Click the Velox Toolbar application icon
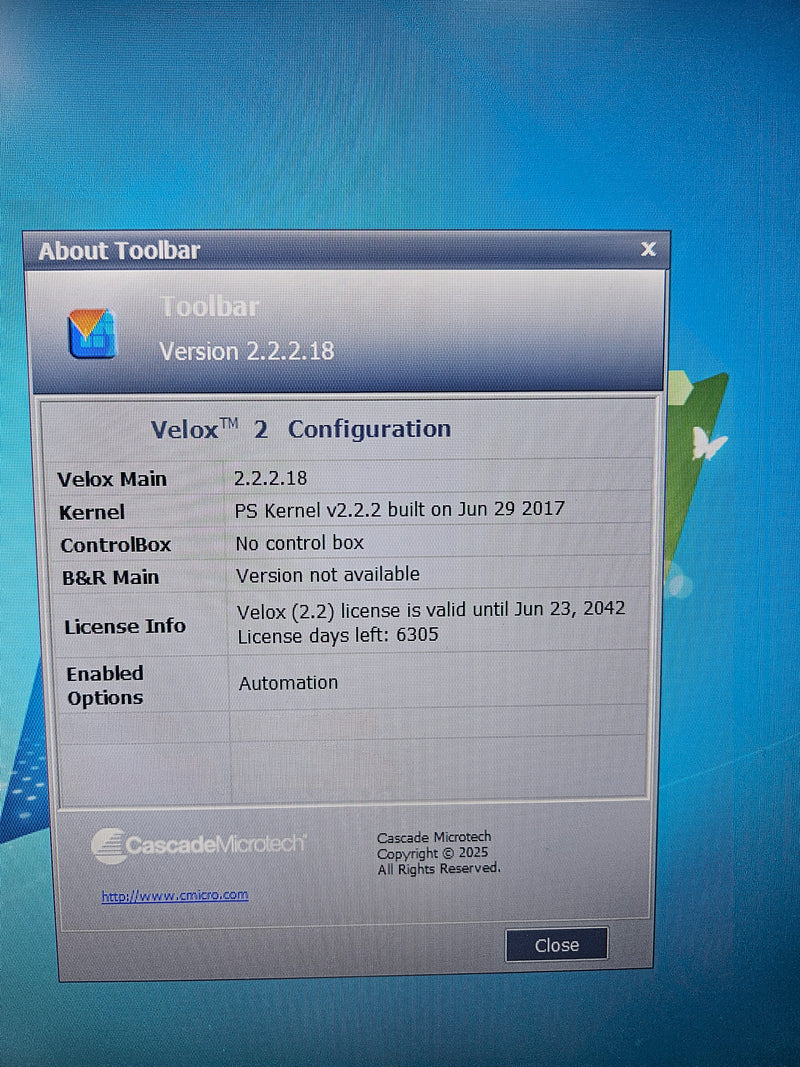Image resolution: width=800 pixels, height=1067 pixels. coord(93,333)
